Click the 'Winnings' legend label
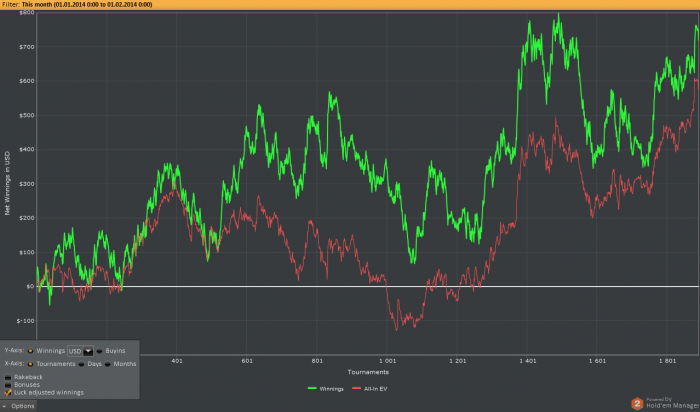 (x=331, y=389)
